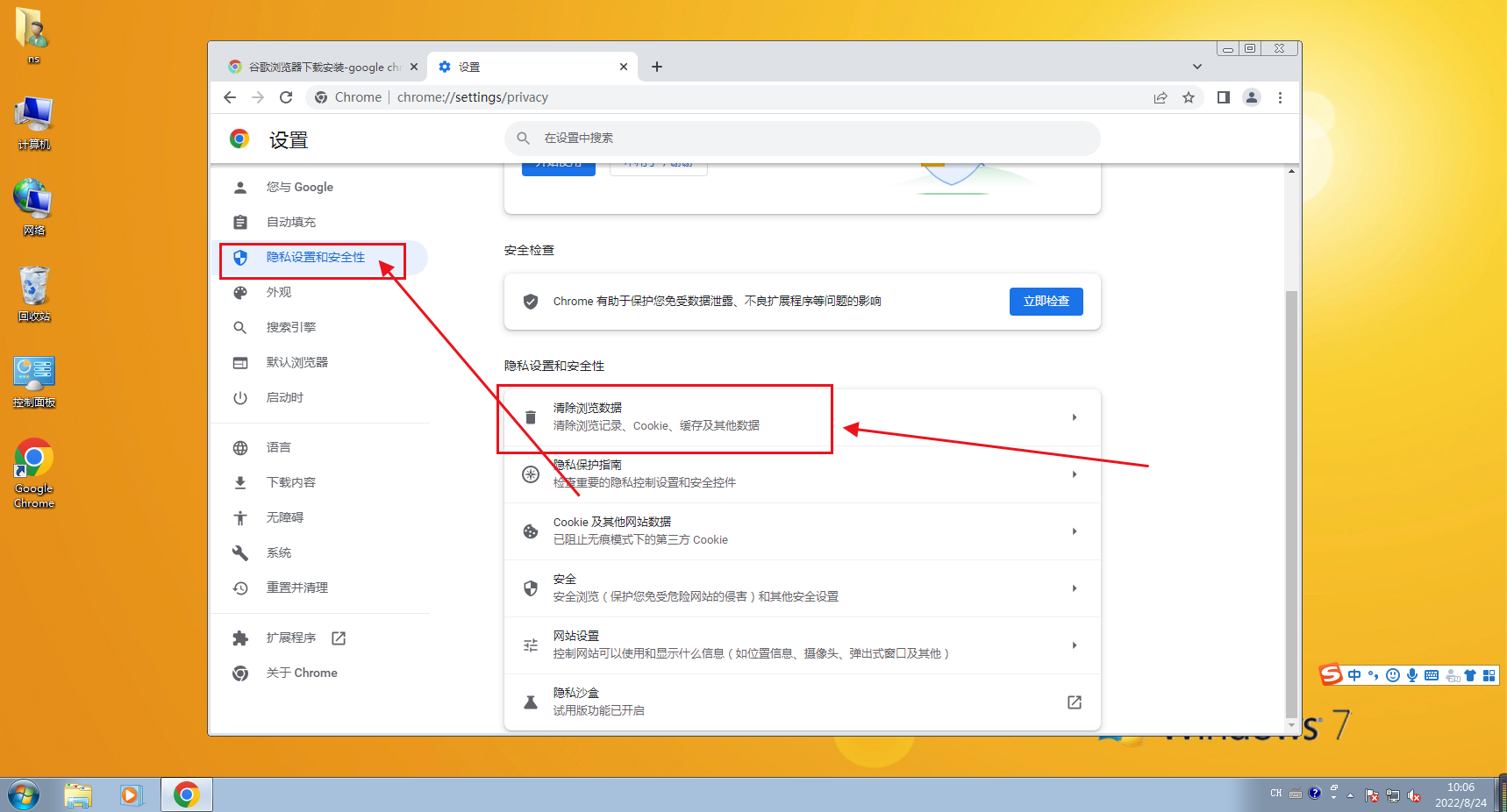The image size is (1507, 812).
Task: Open the 安全 settings row
Action: tap(803, 588)
